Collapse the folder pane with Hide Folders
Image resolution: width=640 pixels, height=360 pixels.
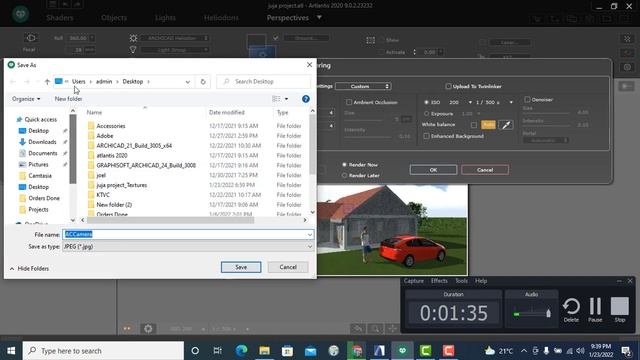coord(29,269)
